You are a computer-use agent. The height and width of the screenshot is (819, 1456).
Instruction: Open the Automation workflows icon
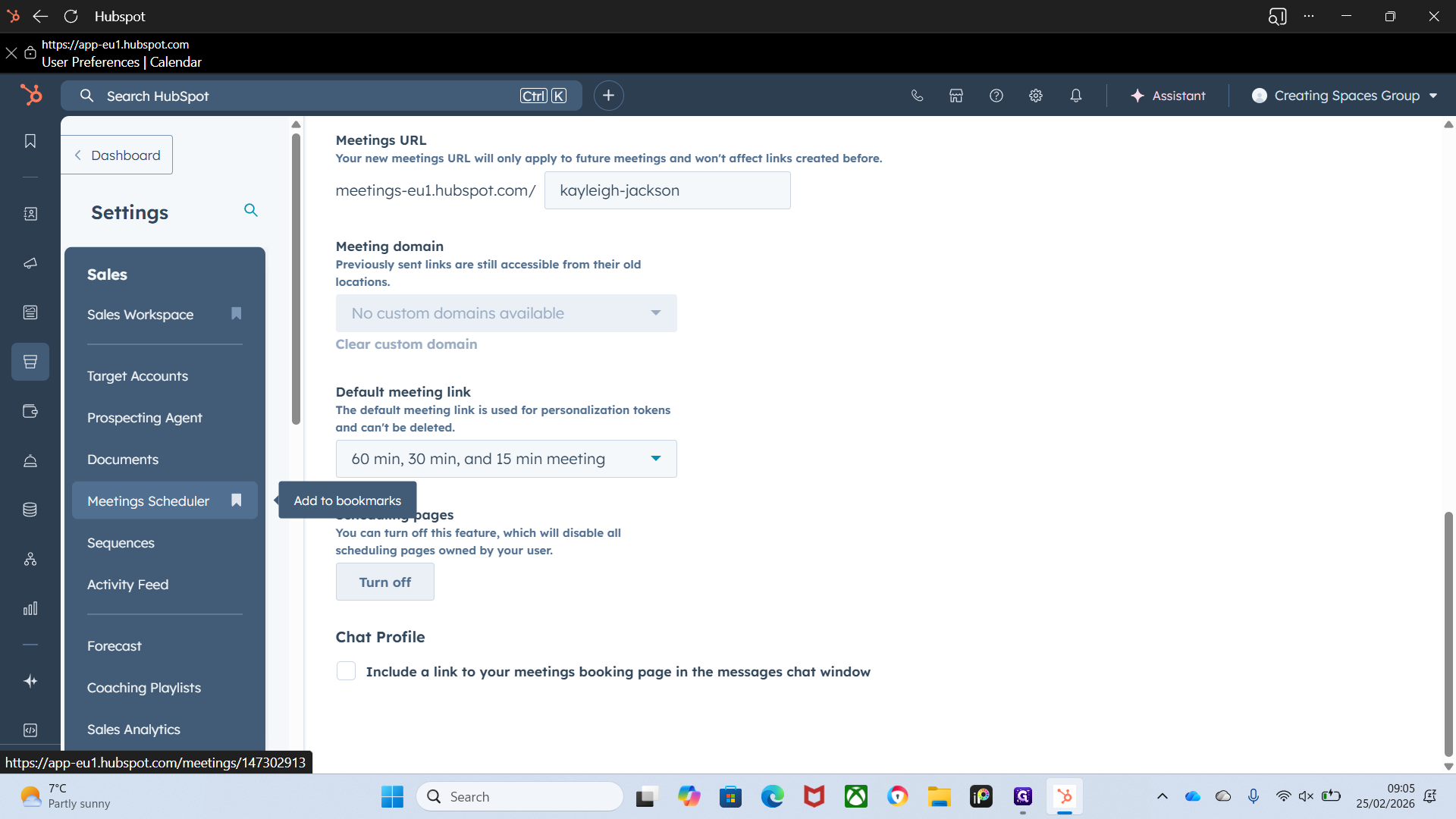coord(30,559)
